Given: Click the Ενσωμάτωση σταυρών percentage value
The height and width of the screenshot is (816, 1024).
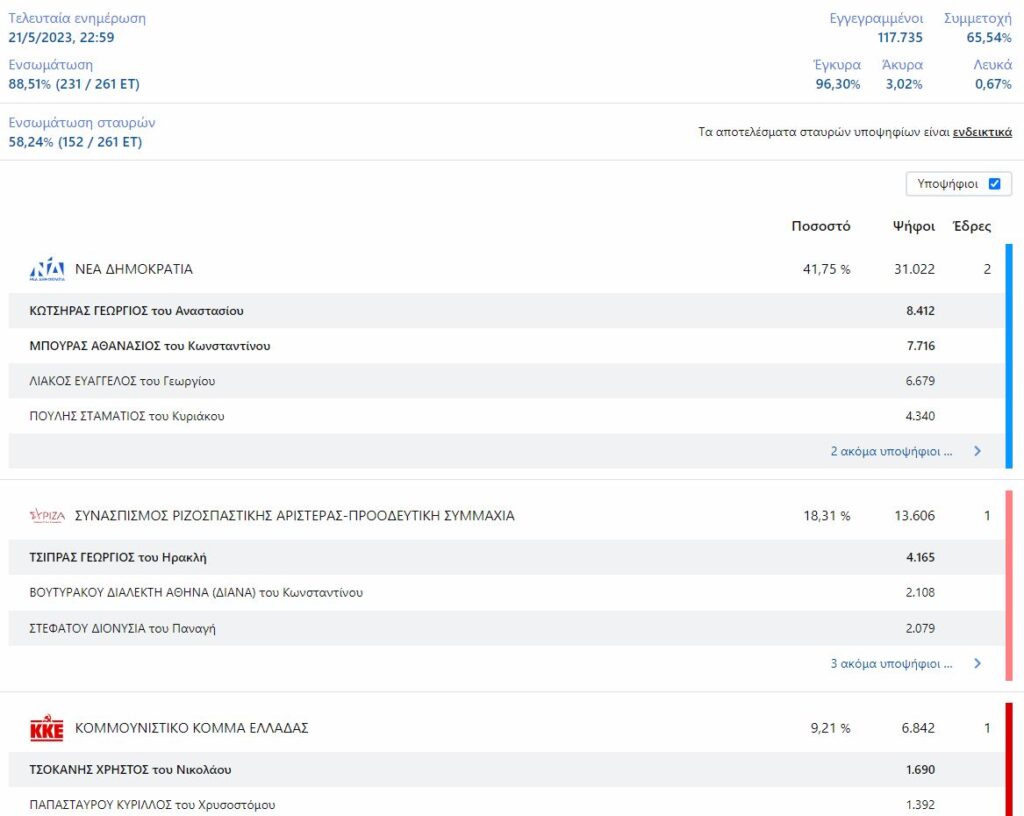Looking at the screenshot, I should coord(75,142).
